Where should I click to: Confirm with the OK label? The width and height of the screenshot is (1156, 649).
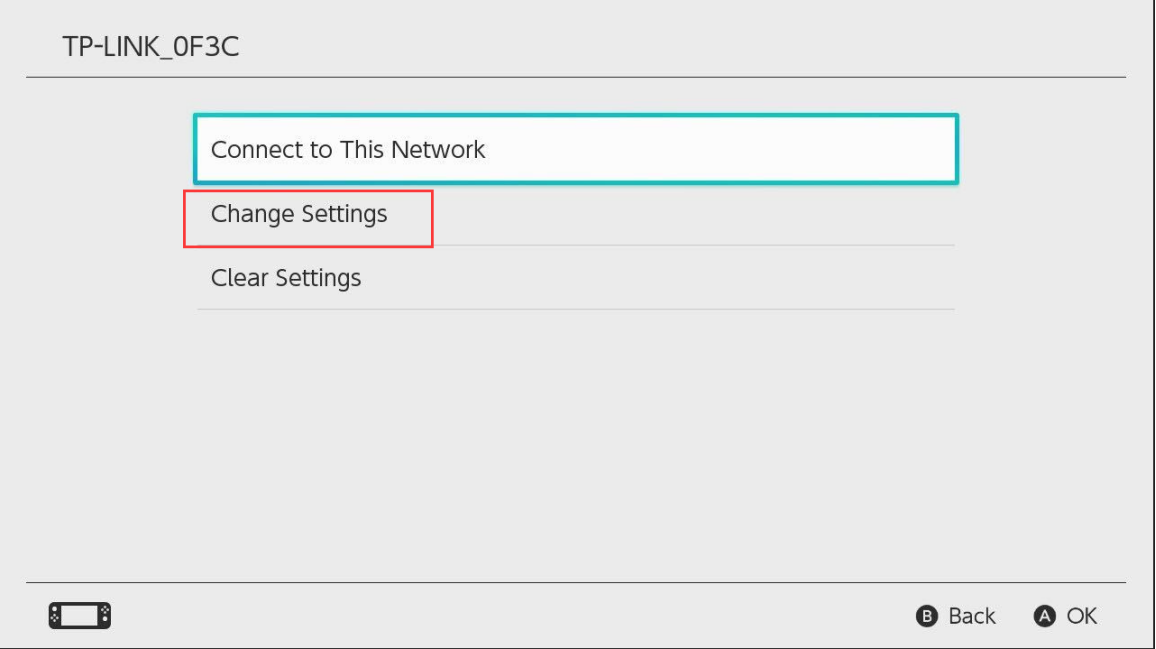pos(1082,616)
